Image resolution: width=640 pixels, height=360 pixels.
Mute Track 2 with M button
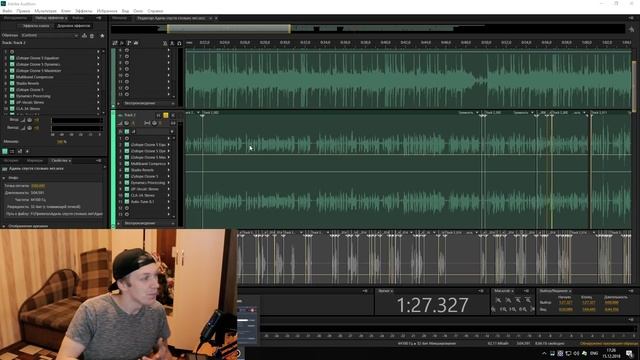coord(158,116)
